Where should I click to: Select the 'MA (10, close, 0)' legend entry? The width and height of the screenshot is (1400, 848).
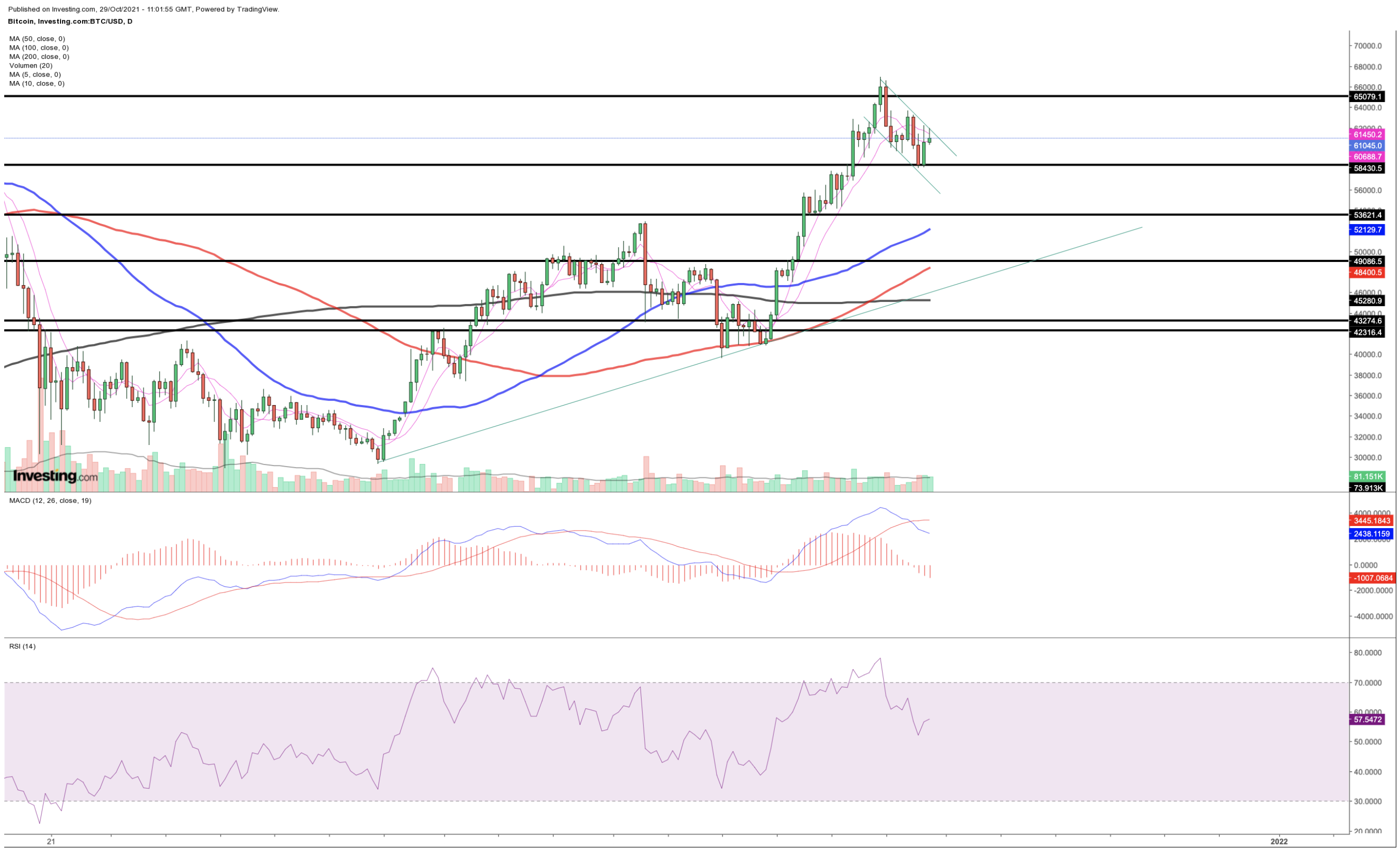click(x=37, y=84)
